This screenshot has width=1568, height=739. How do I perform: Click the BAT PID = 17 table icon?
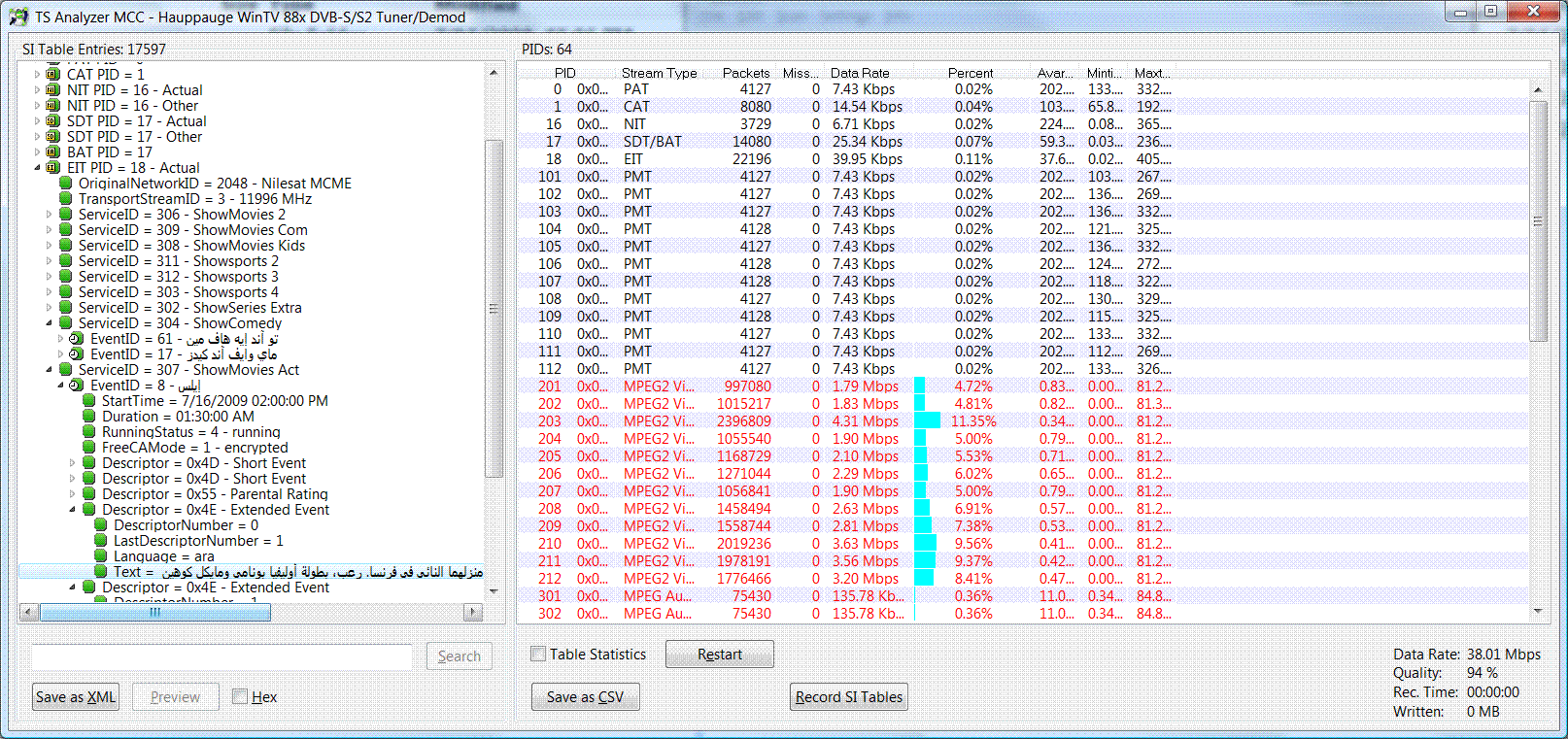pos(53,152)
